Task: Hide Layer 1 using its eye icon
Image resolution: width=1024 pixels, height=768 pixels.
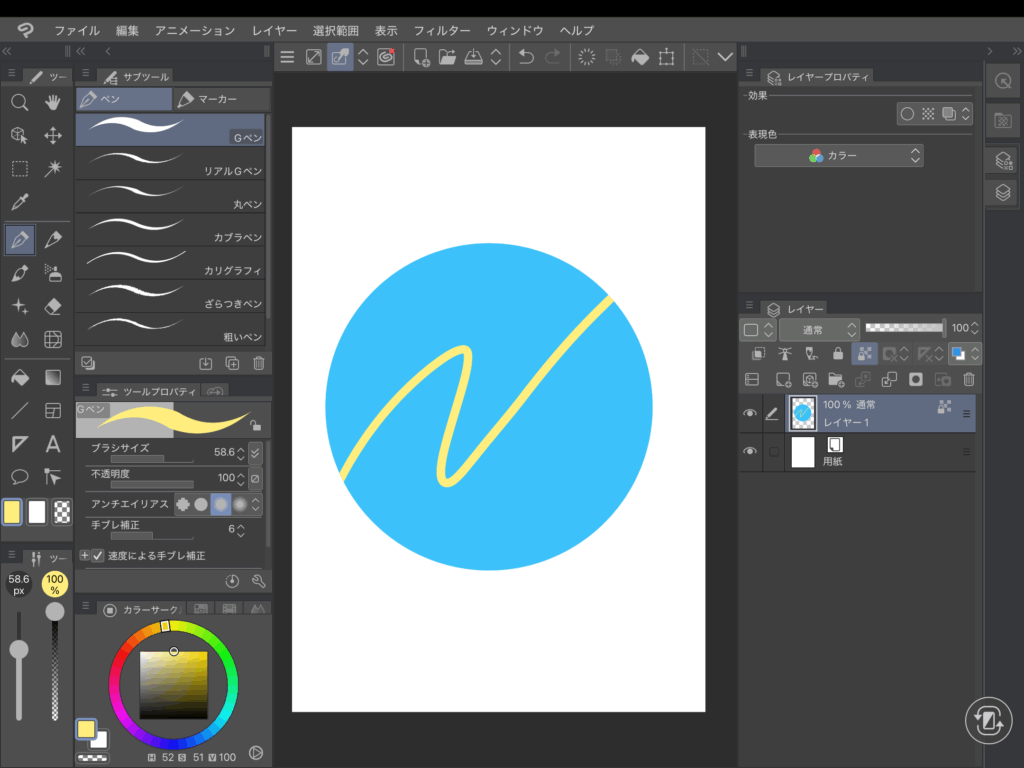Action: click(750, 414)
